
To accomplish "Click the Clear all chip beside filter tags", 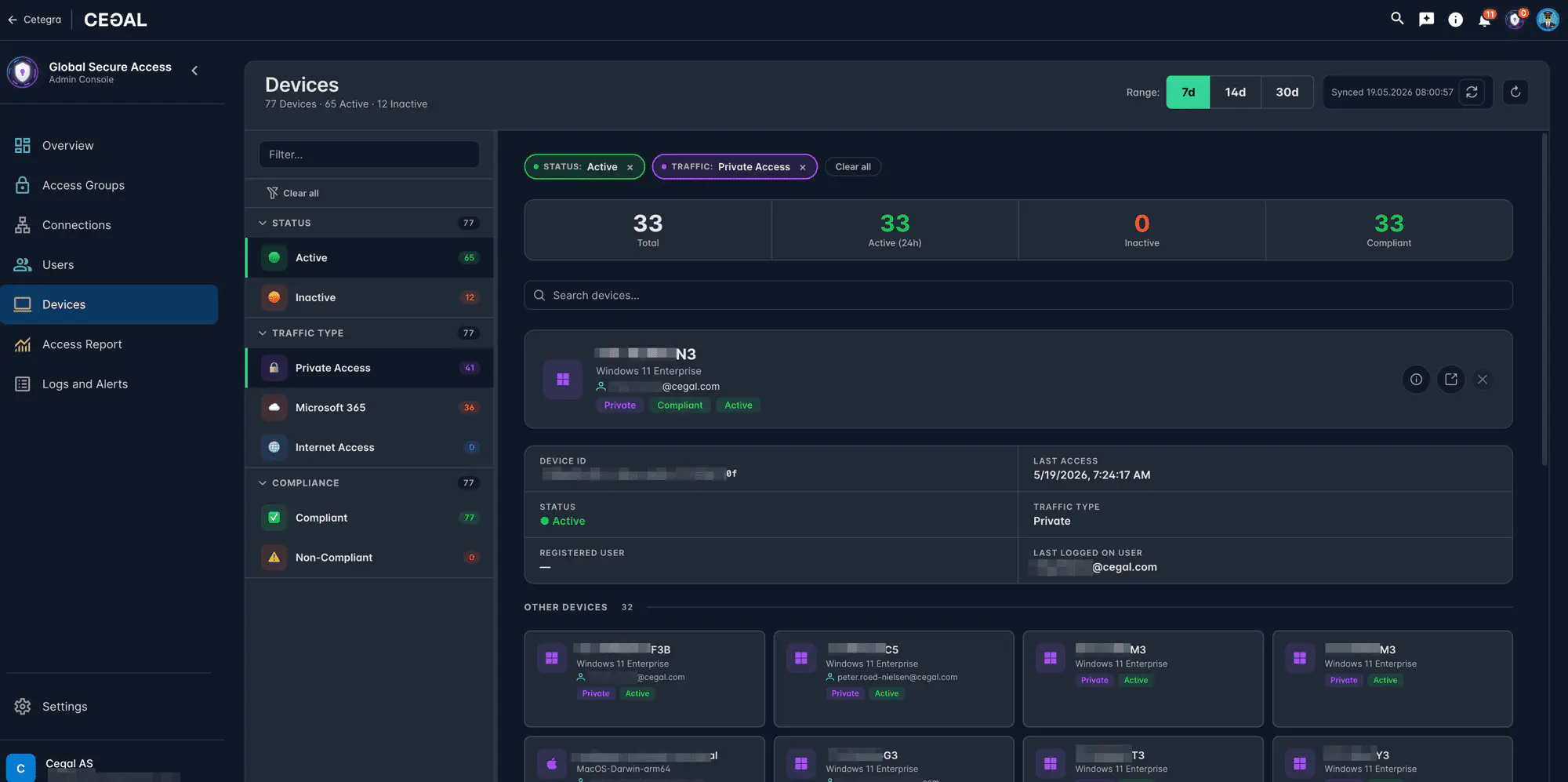I will tap(853, 167).
